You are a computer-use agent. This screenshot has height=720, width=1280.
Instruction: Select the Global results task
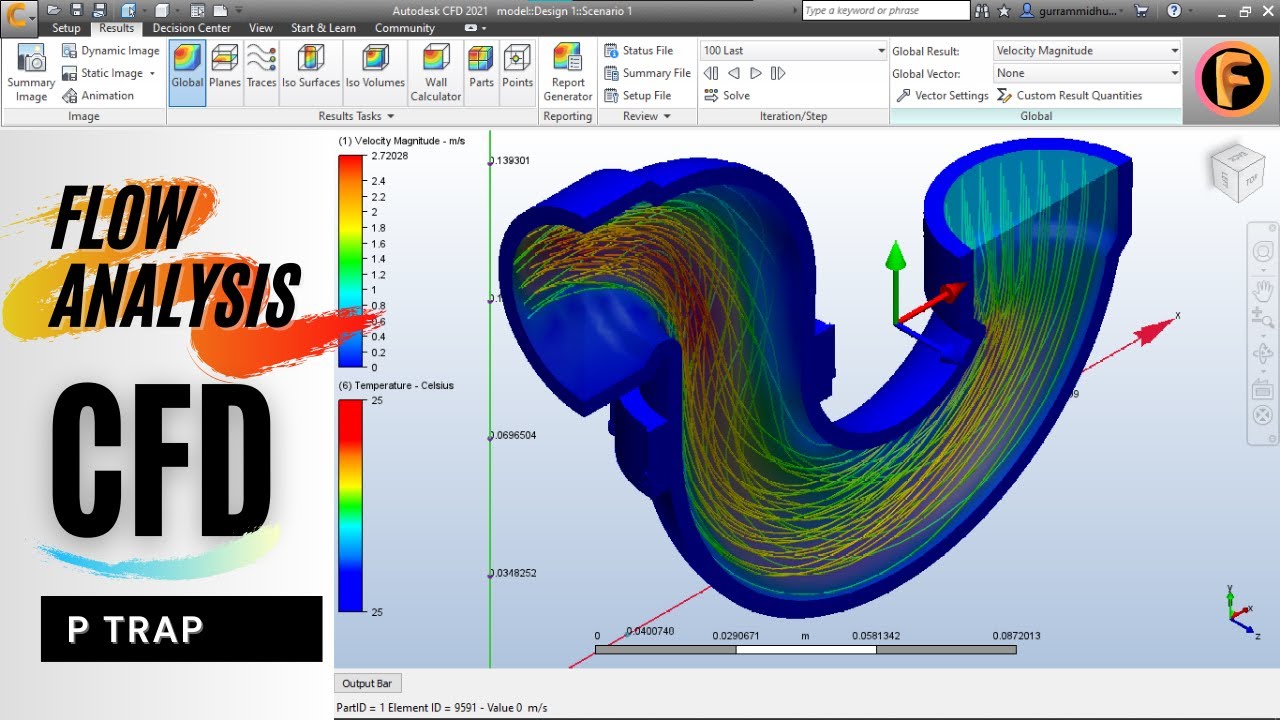187,72
